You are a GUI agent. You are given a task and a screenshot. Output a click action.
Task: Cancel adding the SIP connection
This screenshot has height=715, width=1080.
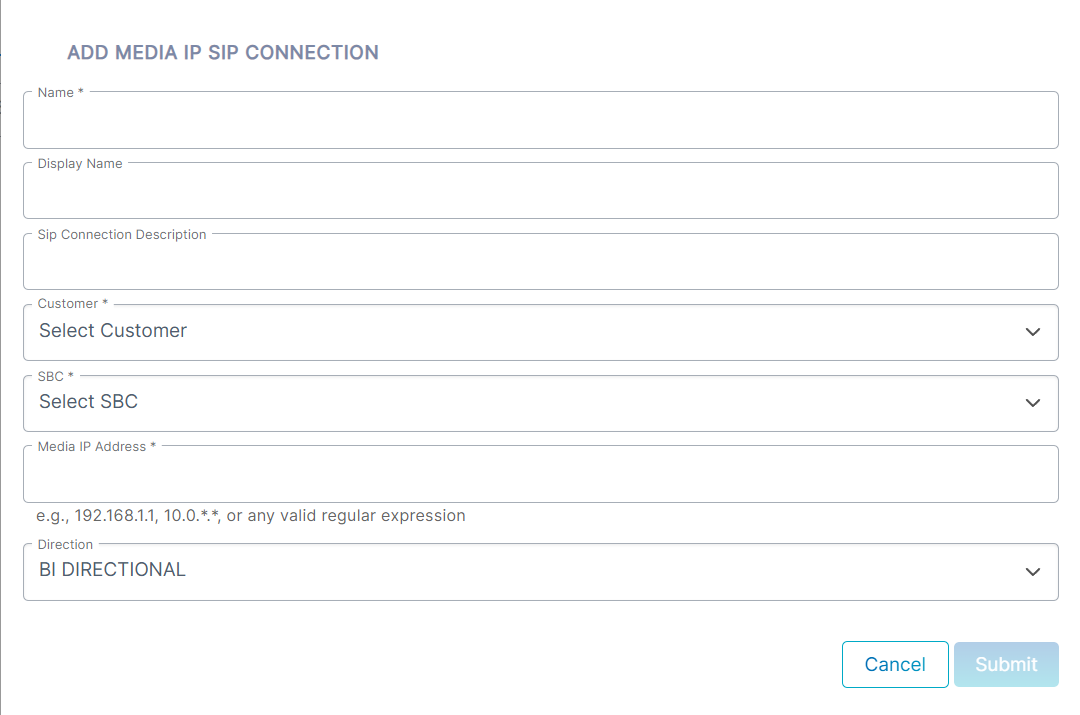coord(895,664)
